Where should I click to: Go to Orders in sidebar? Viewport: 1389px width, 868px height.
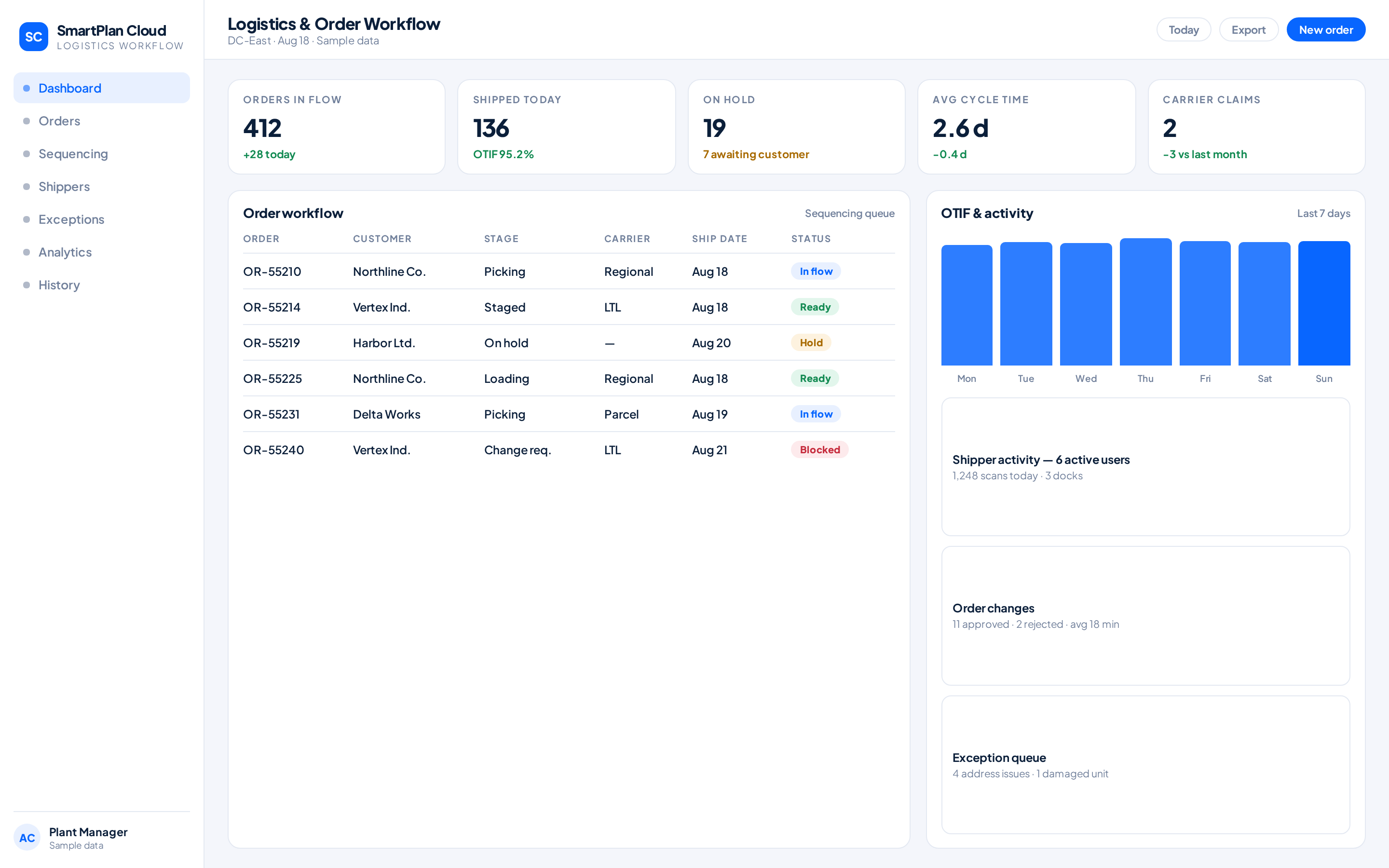pyautogui.click(x=102, y=121)
